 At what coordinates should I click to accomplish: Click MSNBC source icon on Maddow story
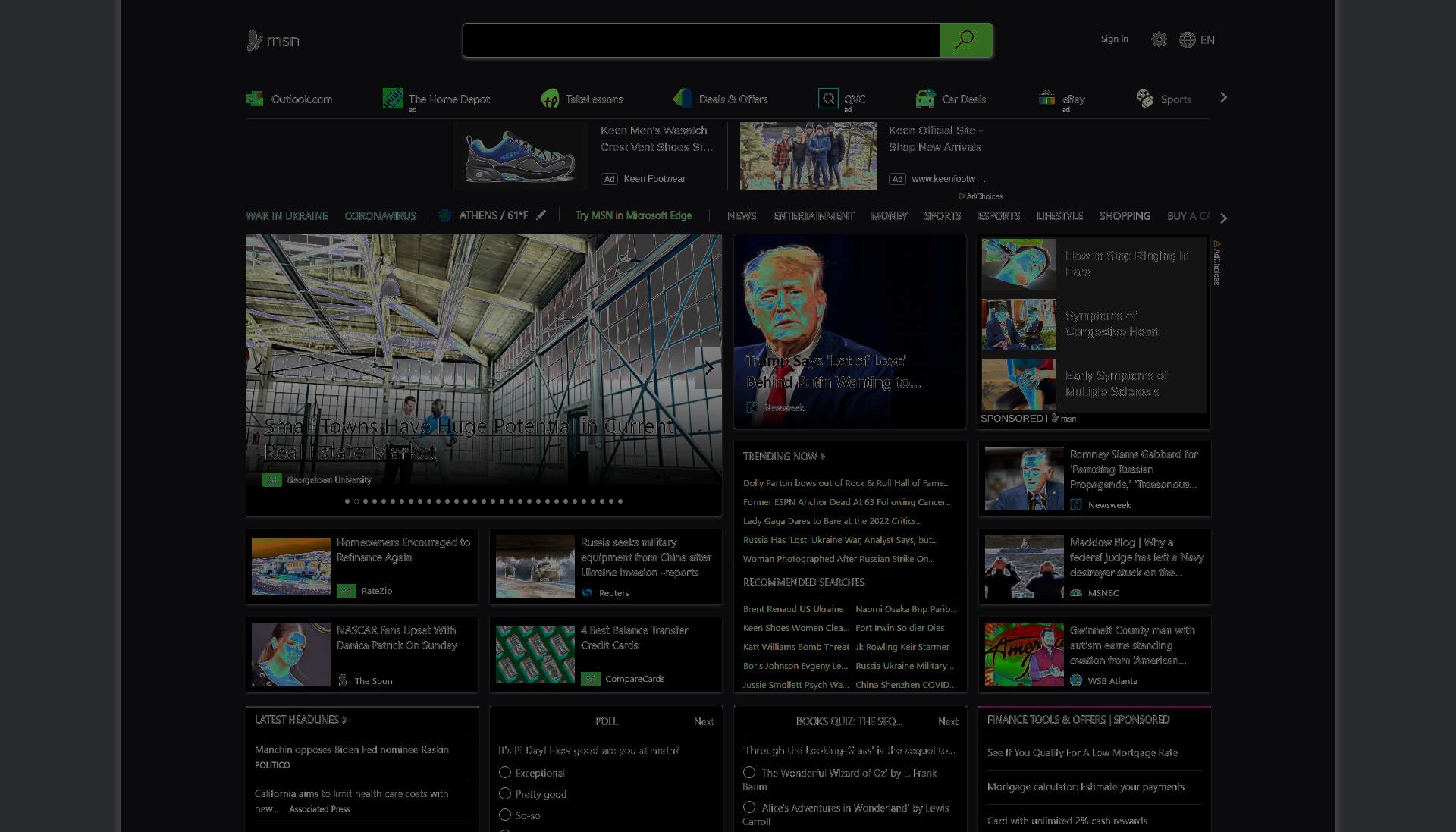tap(1076, 592)
